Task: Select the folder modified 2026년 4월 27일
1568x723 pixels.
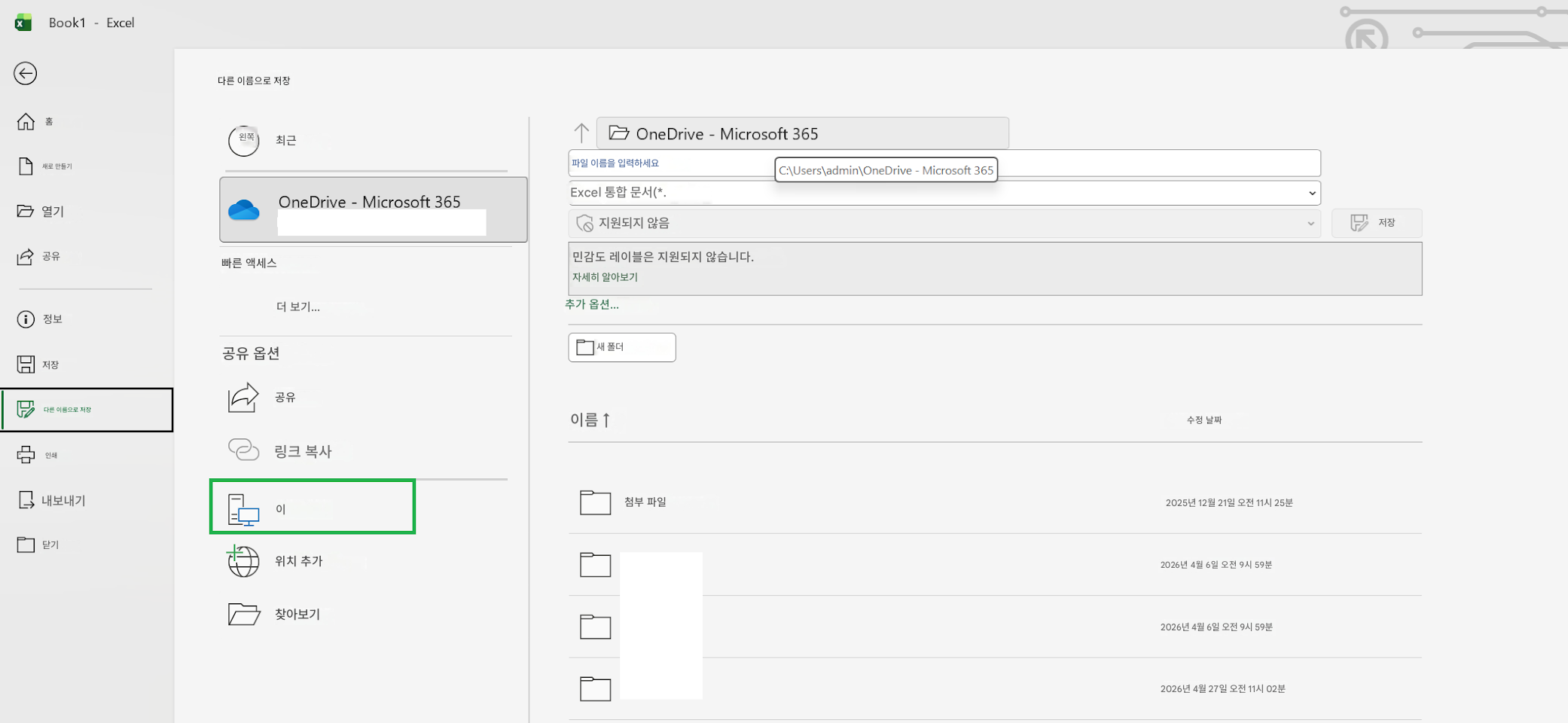Action: pos(994,688)
